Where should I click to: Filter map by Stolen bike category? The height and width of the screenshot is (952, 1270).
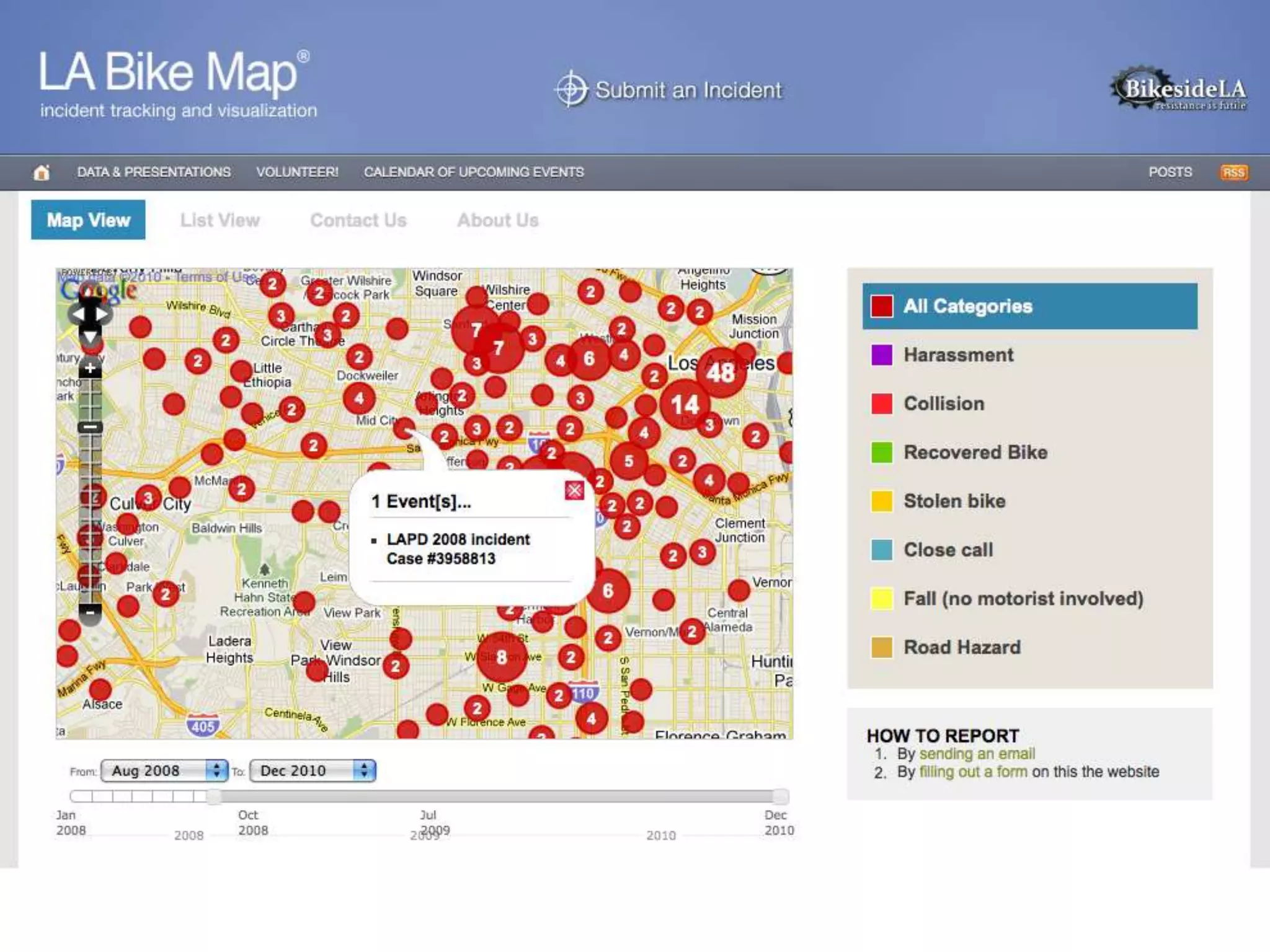click(x=954, y=501)
